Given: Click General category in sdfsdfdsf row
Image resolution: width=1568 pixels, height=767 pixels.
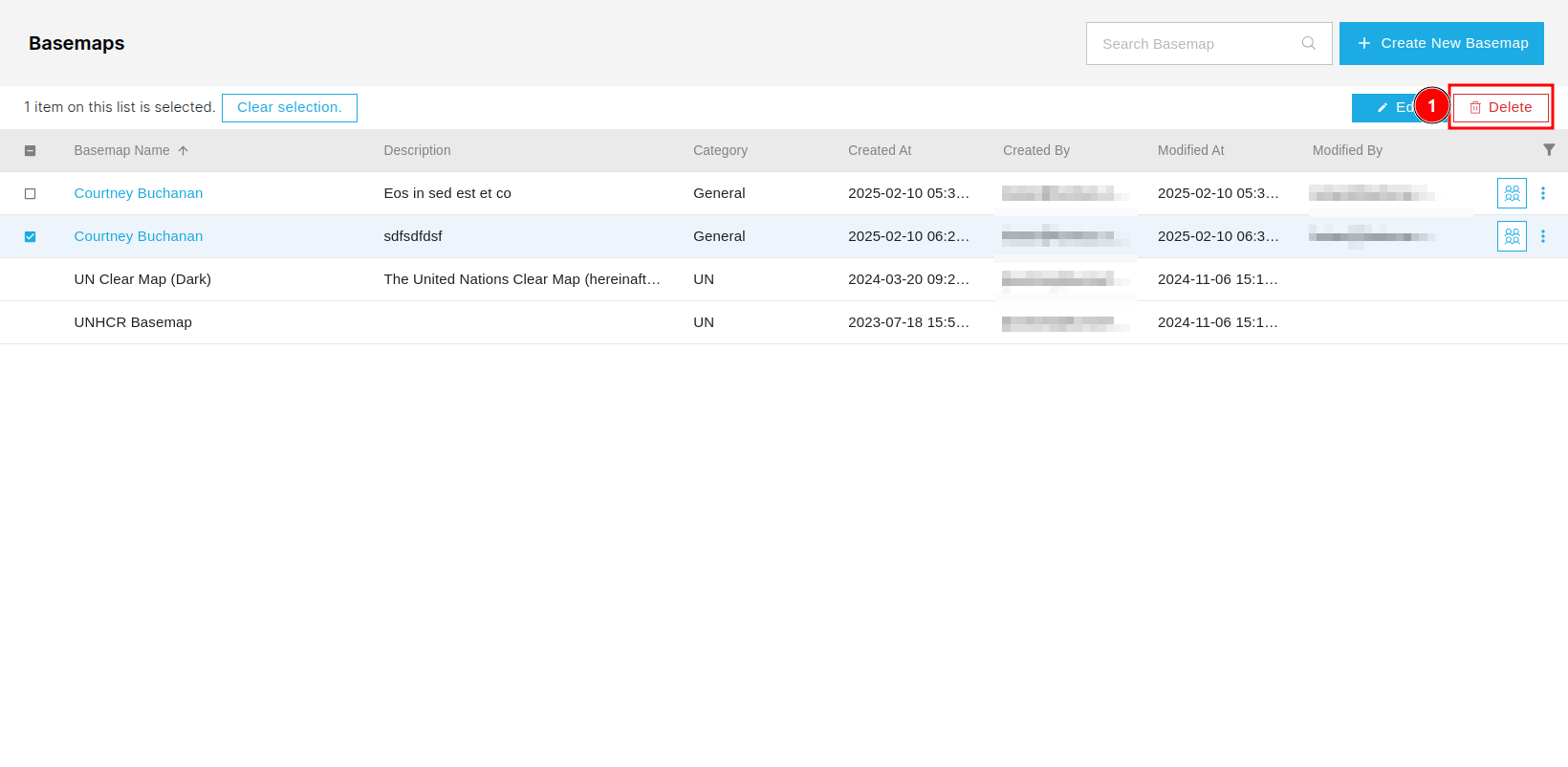Looking at the screenshot, I should (719, 236).
